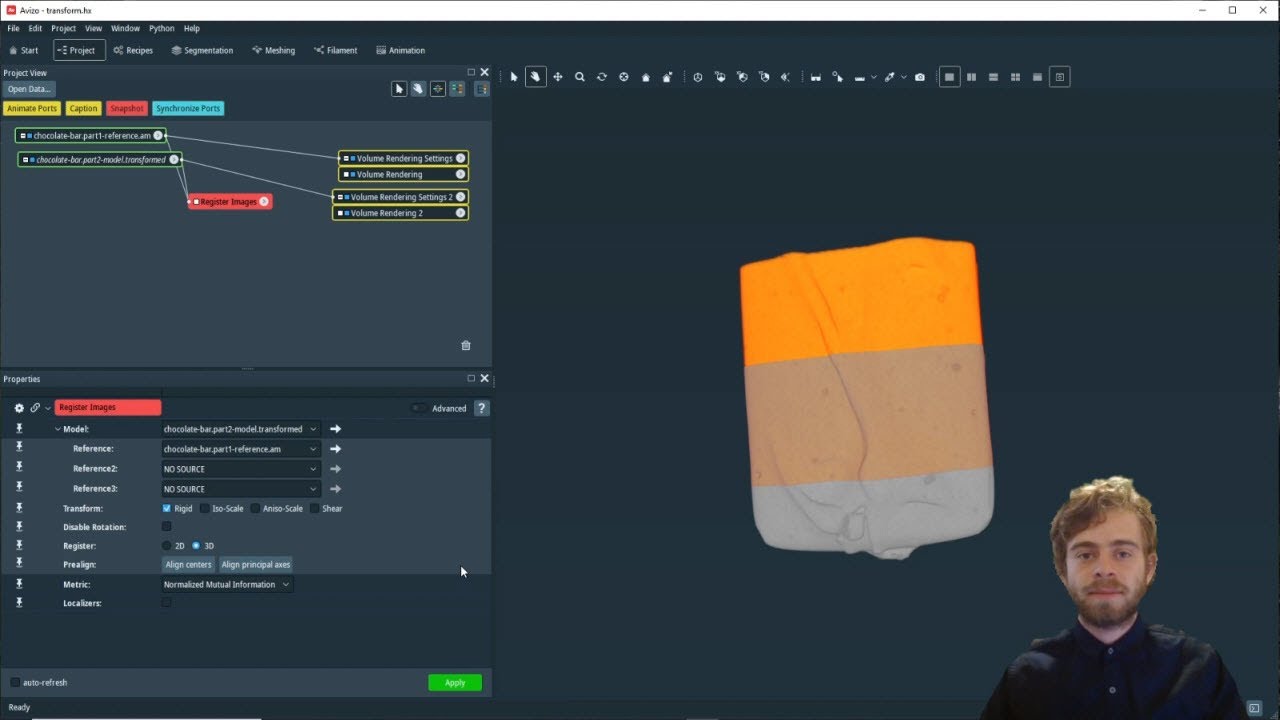1280x720 pixels.
Task: Activate the Translate pan tool in viewer toolbar
Action: click(558, 77)
